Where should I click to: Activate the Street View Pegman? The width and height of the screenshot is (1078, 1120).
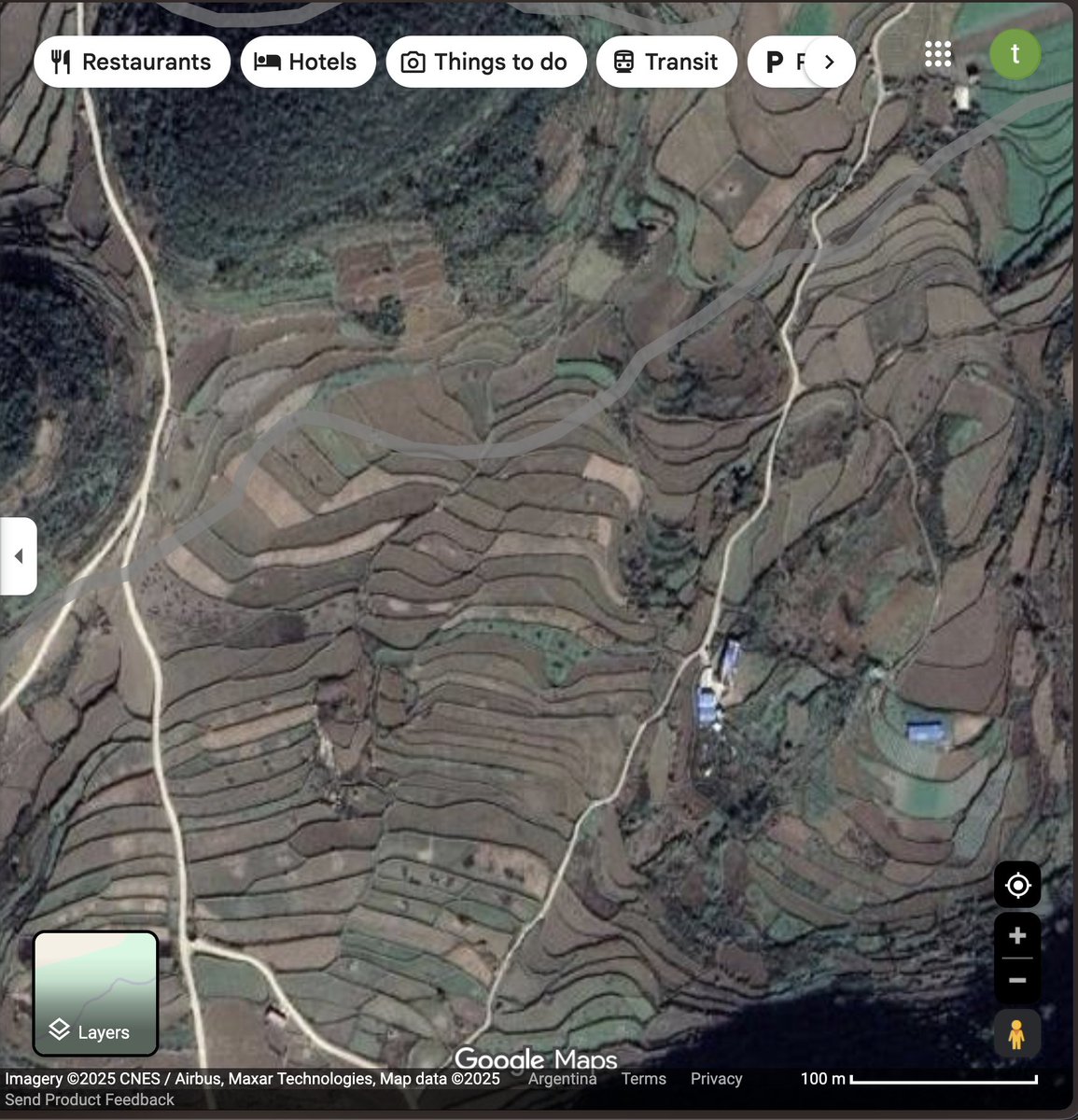pyautogui.click(x=1016, y=1033)
